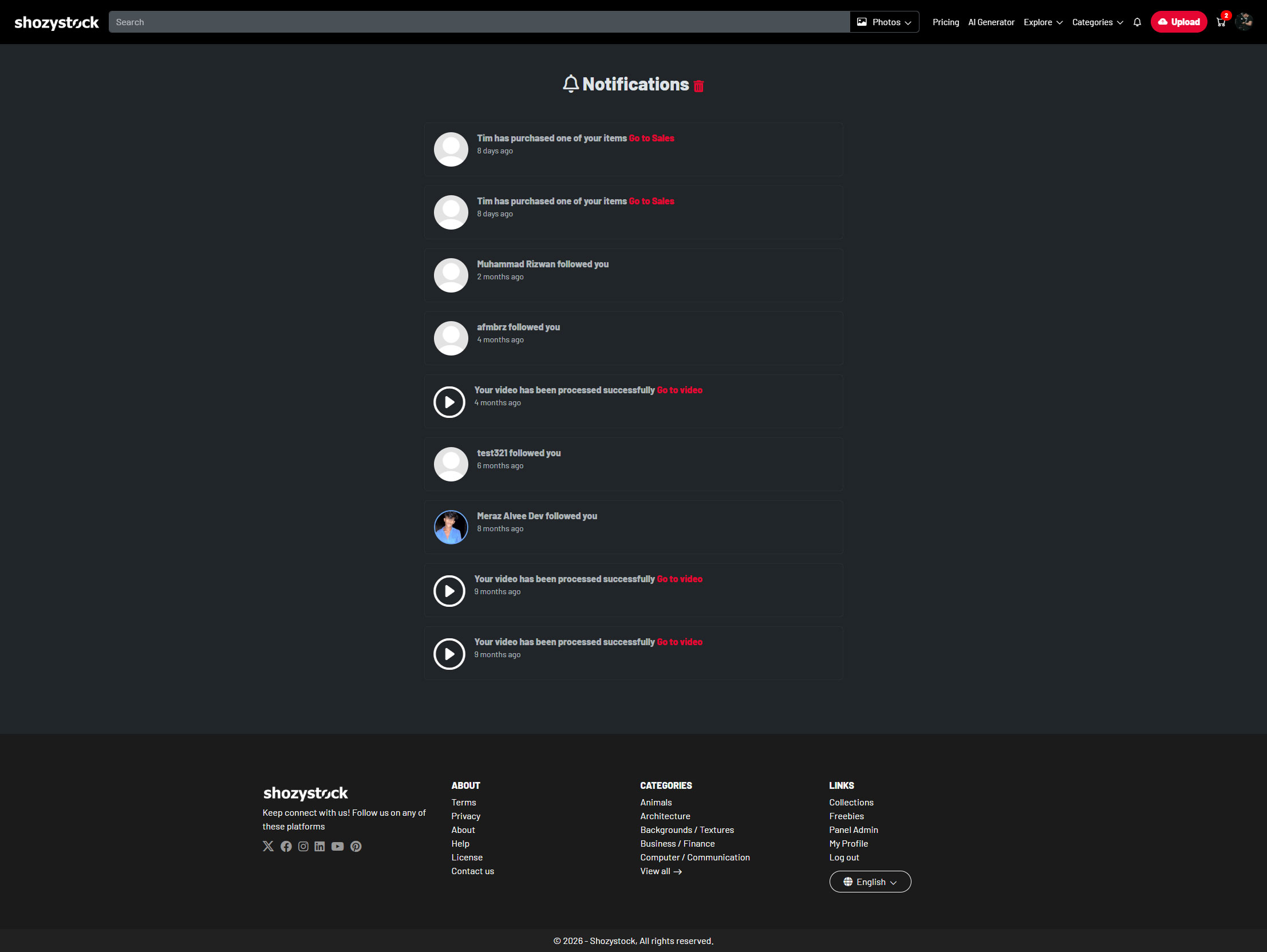Click the YouTube footer icon
This screenshot has width=1267, height=952.
pyautogui.click(x=337, y=846)
